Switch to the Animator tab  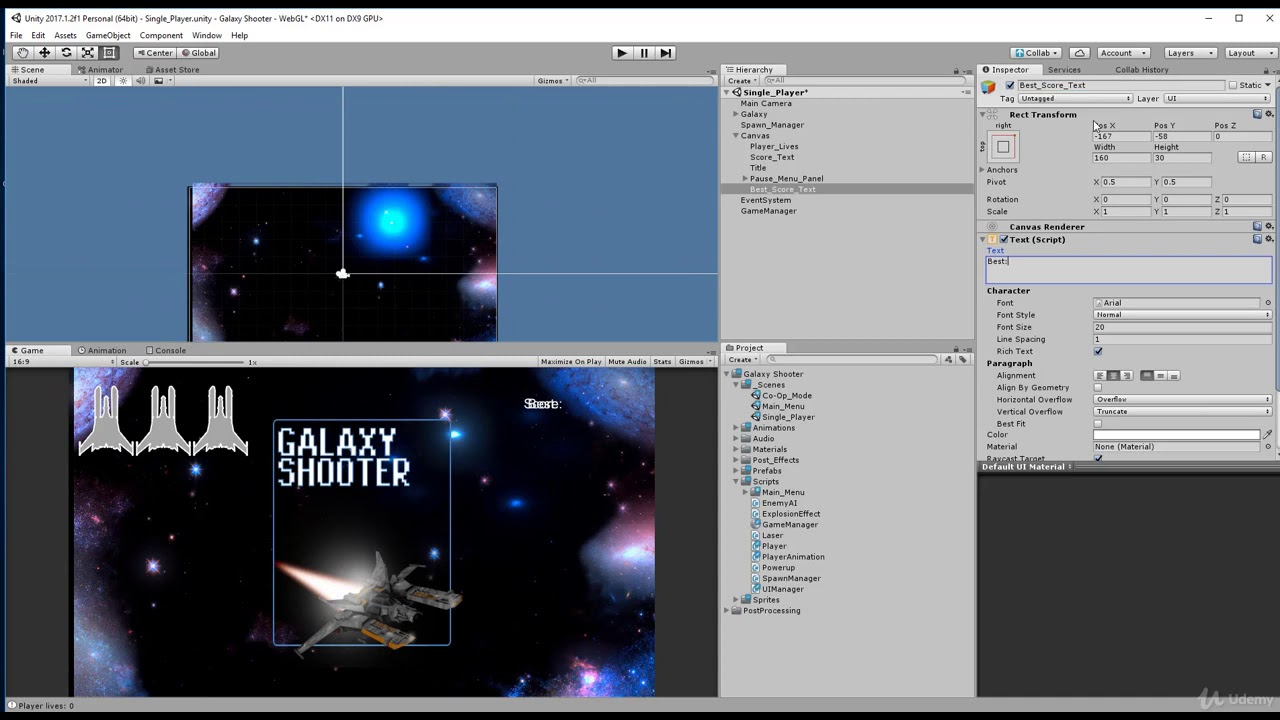pos(100,70)
